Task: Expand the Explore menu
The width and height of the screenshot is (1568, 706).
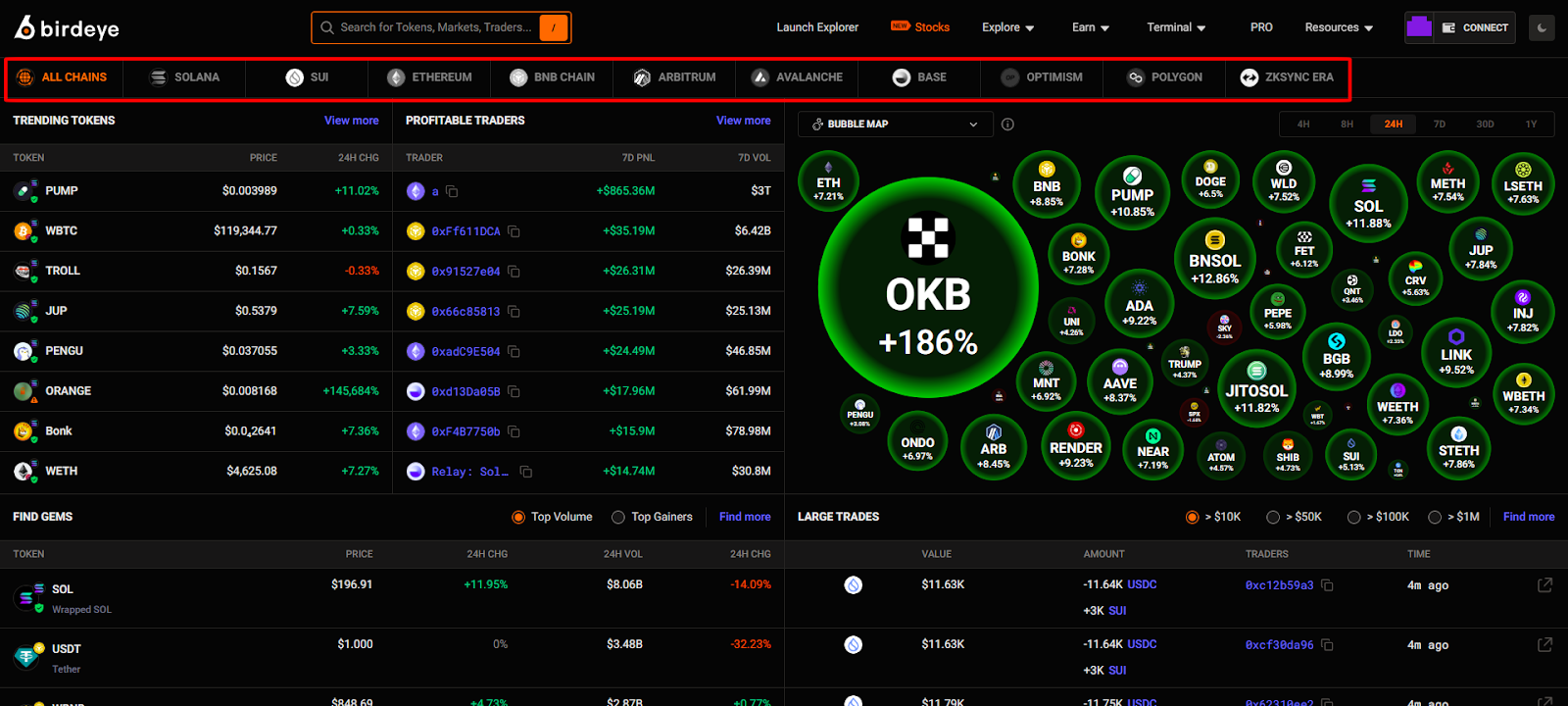Action: pos(1008,27)
